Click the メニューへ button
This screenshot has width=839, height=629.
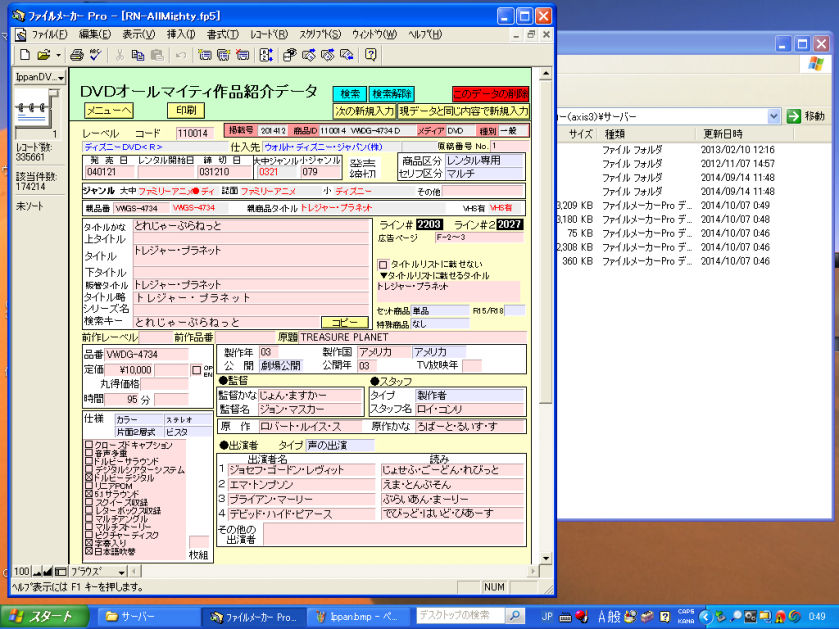click(x=109, y=111)
